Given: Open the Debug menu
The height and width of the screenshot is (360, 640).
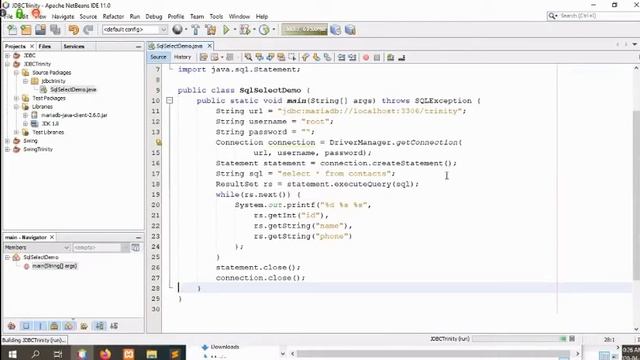Looking at the screenshot, I should pyautogui.click(x=154, y=17).
